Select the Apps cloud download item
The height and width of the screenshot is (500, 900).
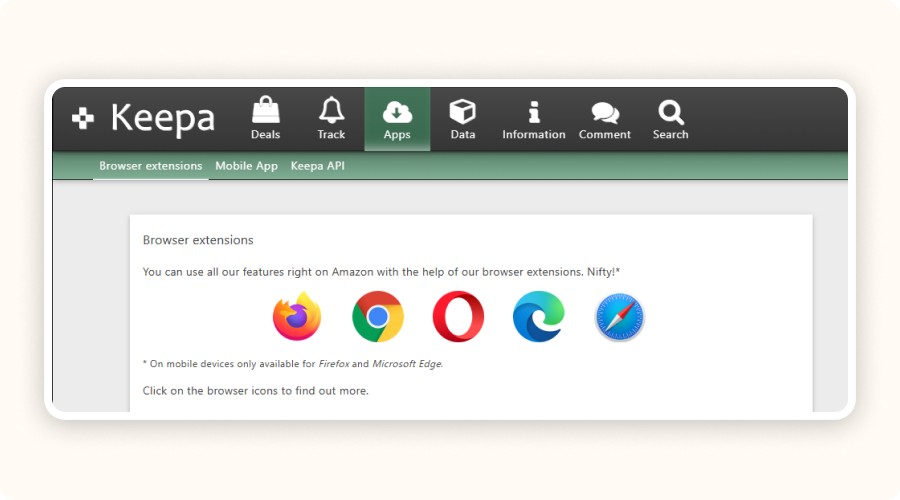click(397, 119)
